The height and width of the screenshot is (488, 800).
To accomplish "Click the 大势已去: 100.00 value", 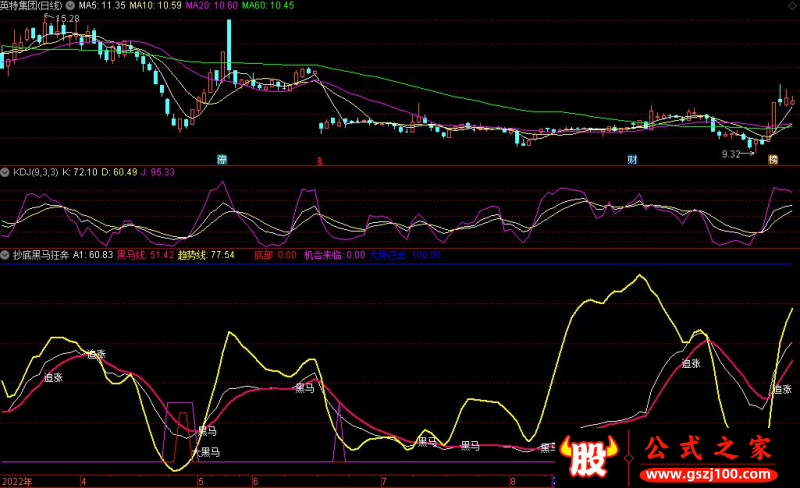I will click(x=405, y=255).
